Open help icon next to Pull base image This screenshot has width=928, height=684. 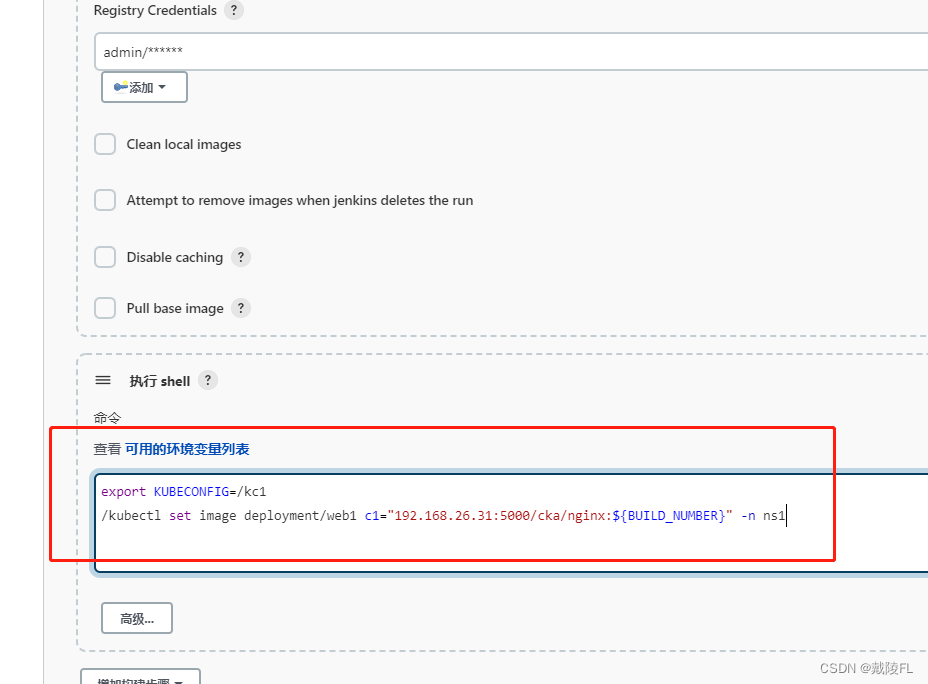[240, 308]
